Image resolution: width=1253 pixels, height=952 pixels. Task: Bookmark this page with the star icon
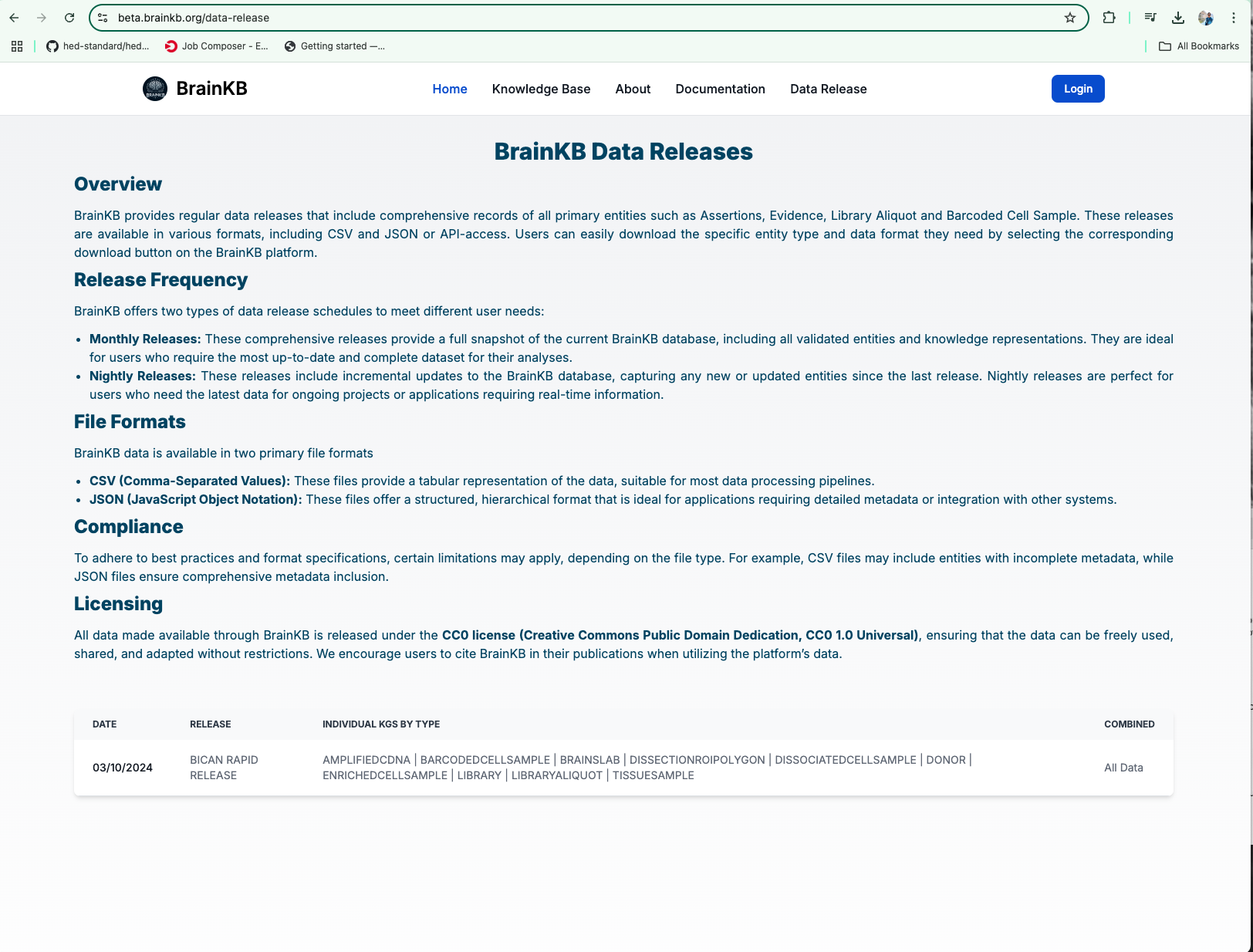1070,18
